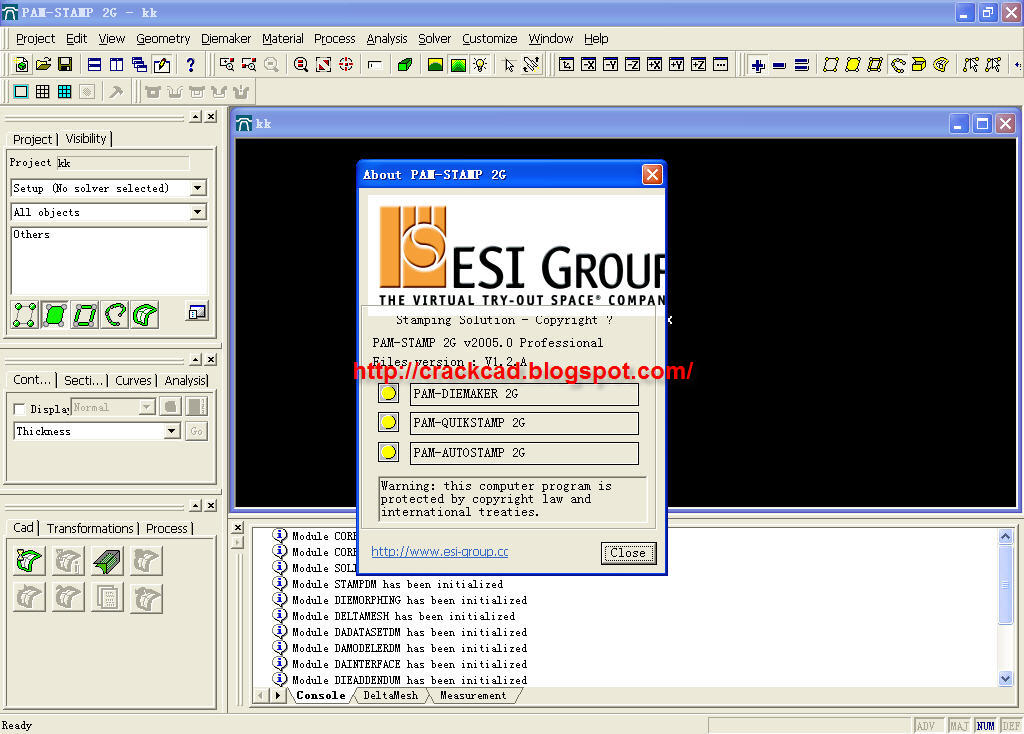Click the yellow filled surface selection icon
This screenshot has width=1024, height=734.
coord(852,64)
